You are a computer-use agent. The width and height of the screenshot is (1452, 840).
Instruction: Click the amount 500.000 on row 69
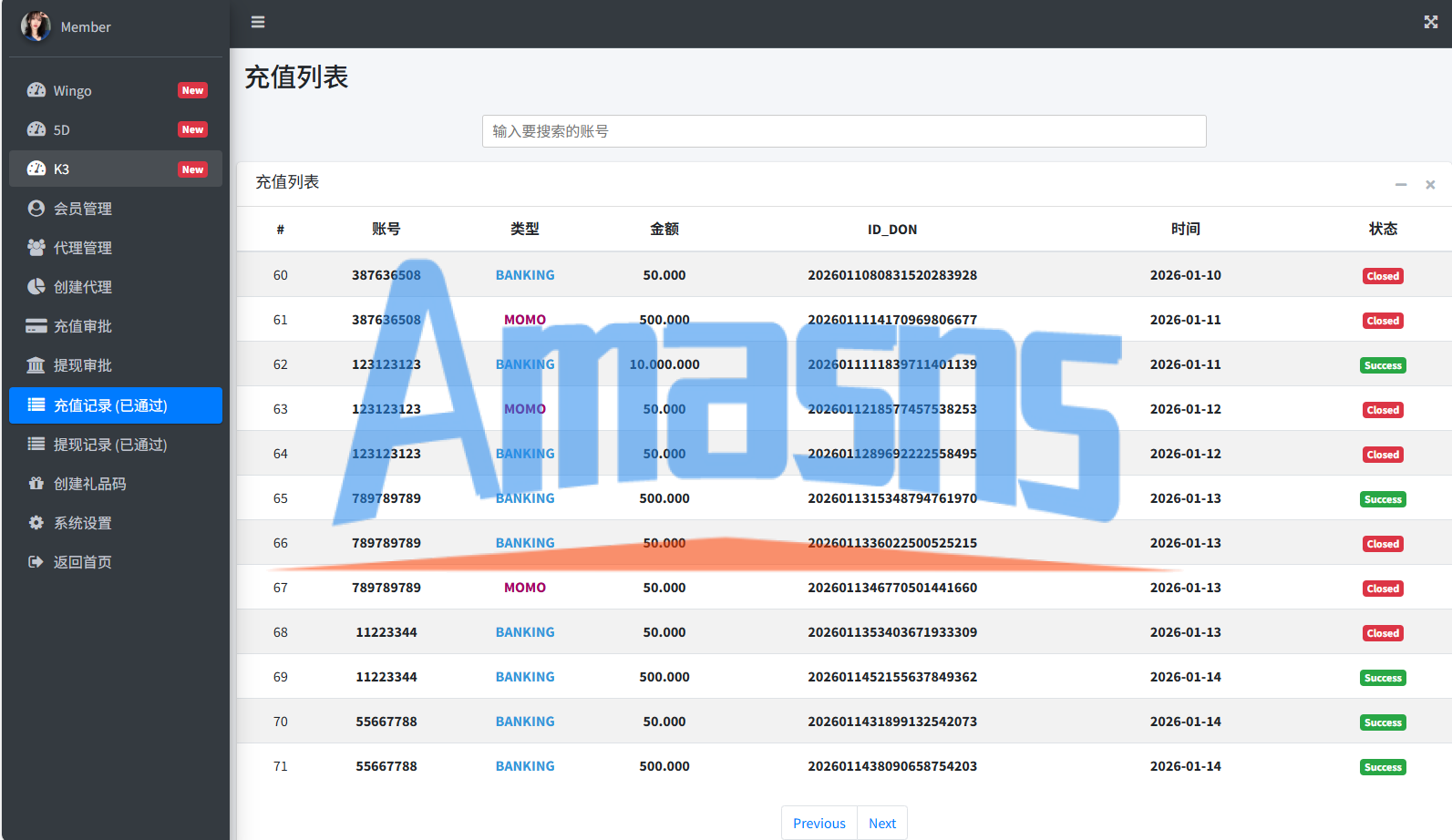(664, 677)
